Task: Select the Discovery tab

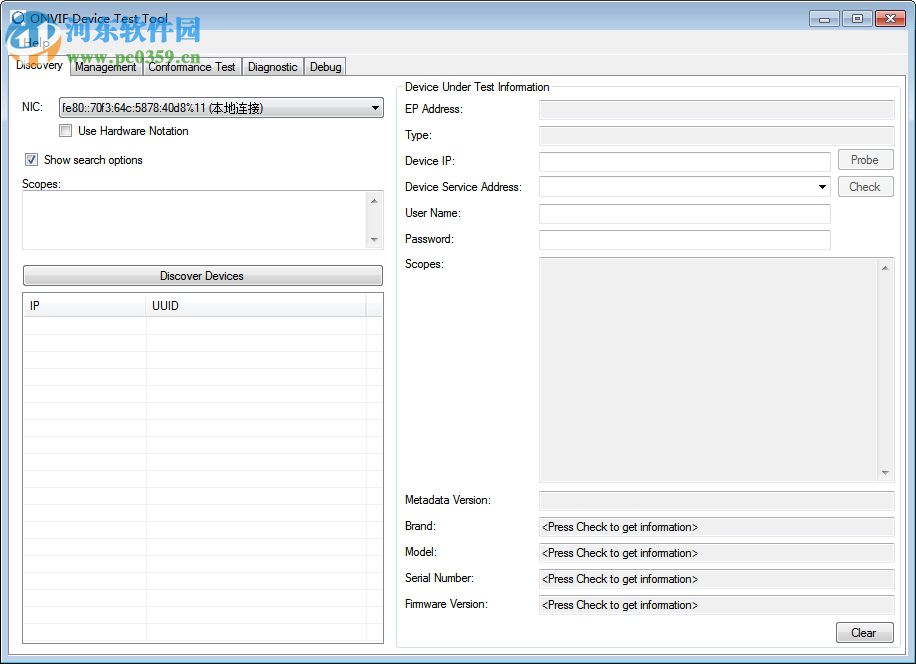Action: (38, 65)
